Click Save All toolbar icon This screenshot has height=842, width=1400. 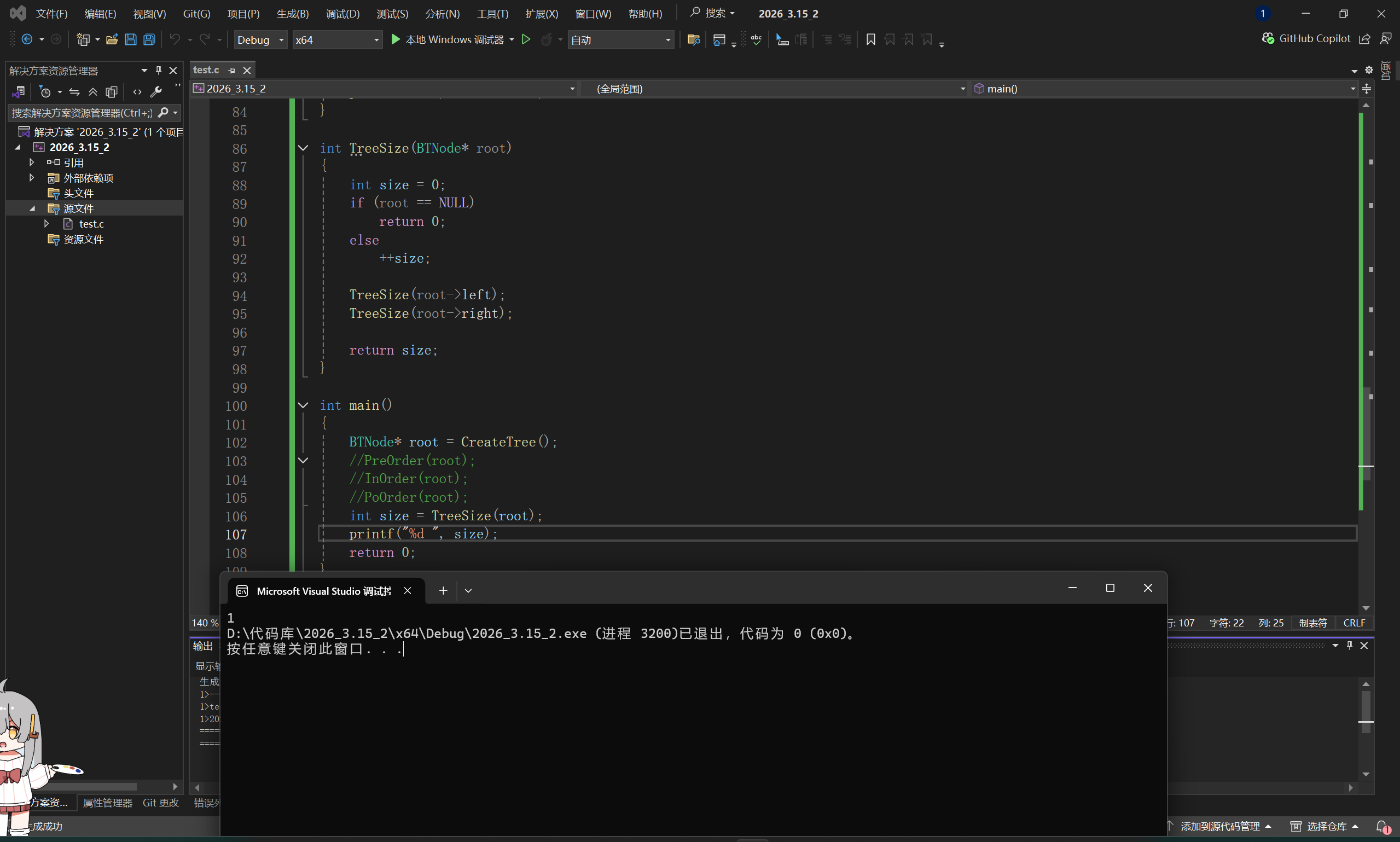pyautogui.click(x=149, y=40)
